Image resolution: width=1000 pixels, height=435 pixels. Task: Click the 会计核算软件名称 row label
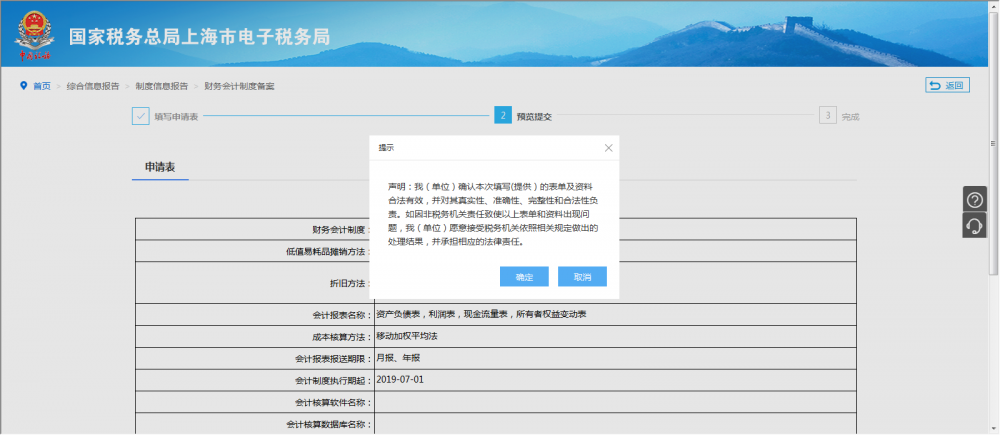(x=333, y=403)
